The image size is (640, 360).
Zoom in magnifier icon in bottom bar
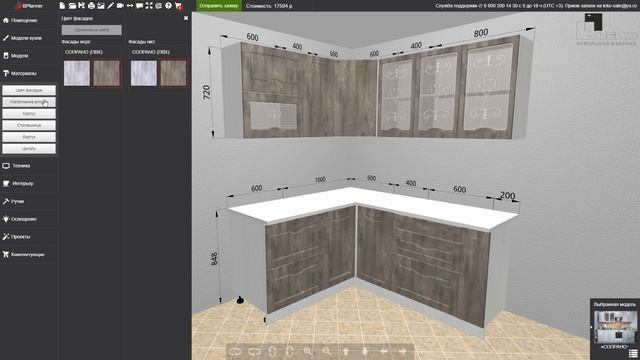click(308, 351)
